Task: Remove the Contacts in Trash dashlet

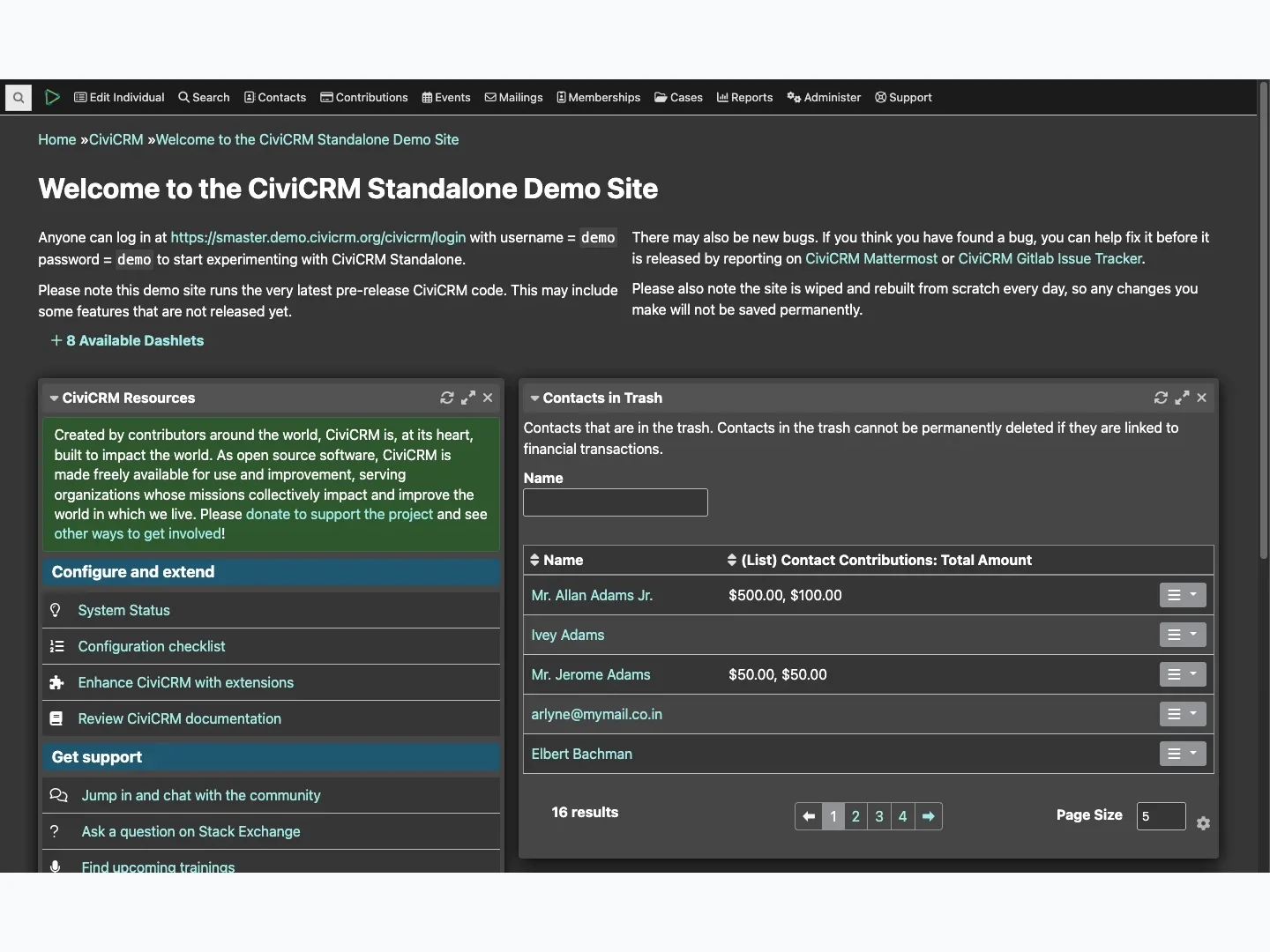Action: coord(1201,398)
